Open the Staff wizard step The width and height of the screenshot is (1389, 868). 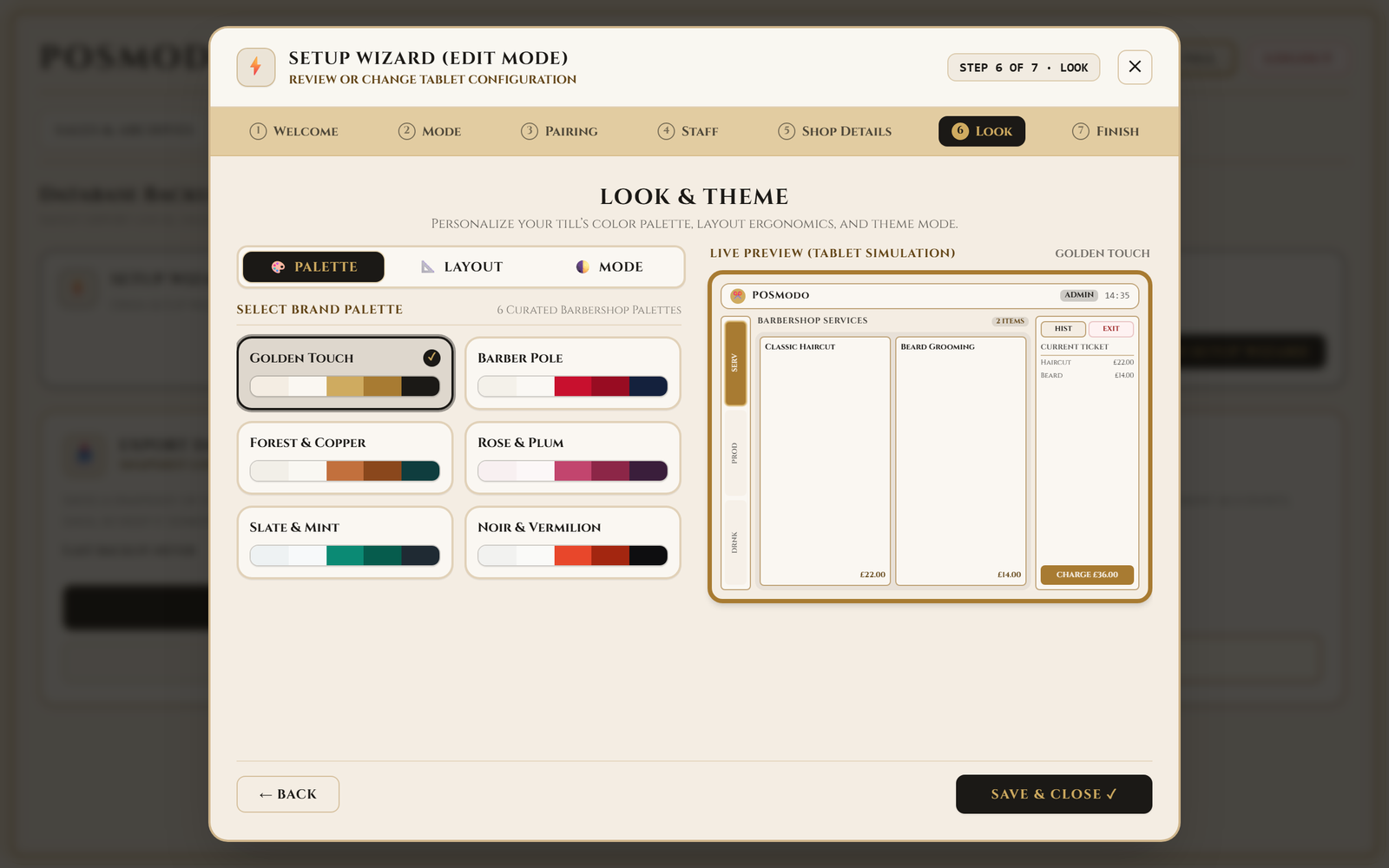688,131
